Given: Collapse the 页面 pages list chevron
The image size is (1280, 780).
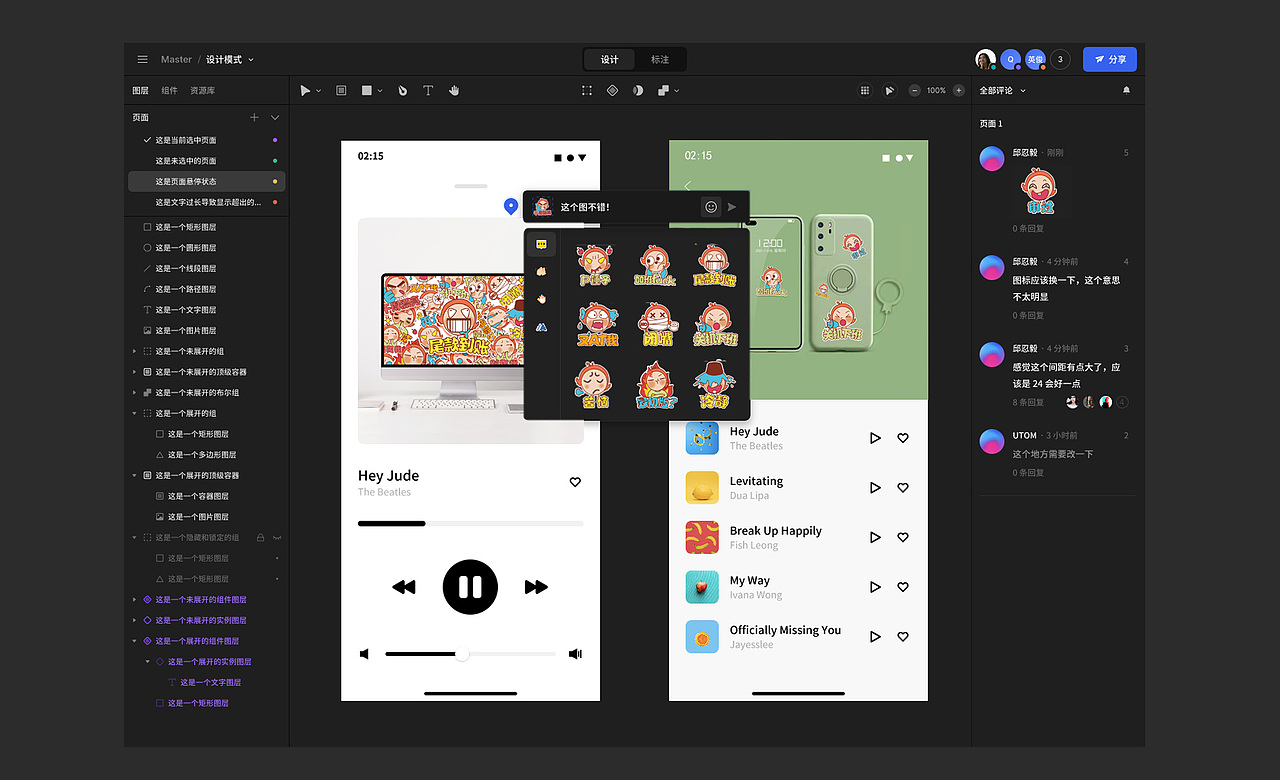Looking at the screenshot, I should click(275, 117).
